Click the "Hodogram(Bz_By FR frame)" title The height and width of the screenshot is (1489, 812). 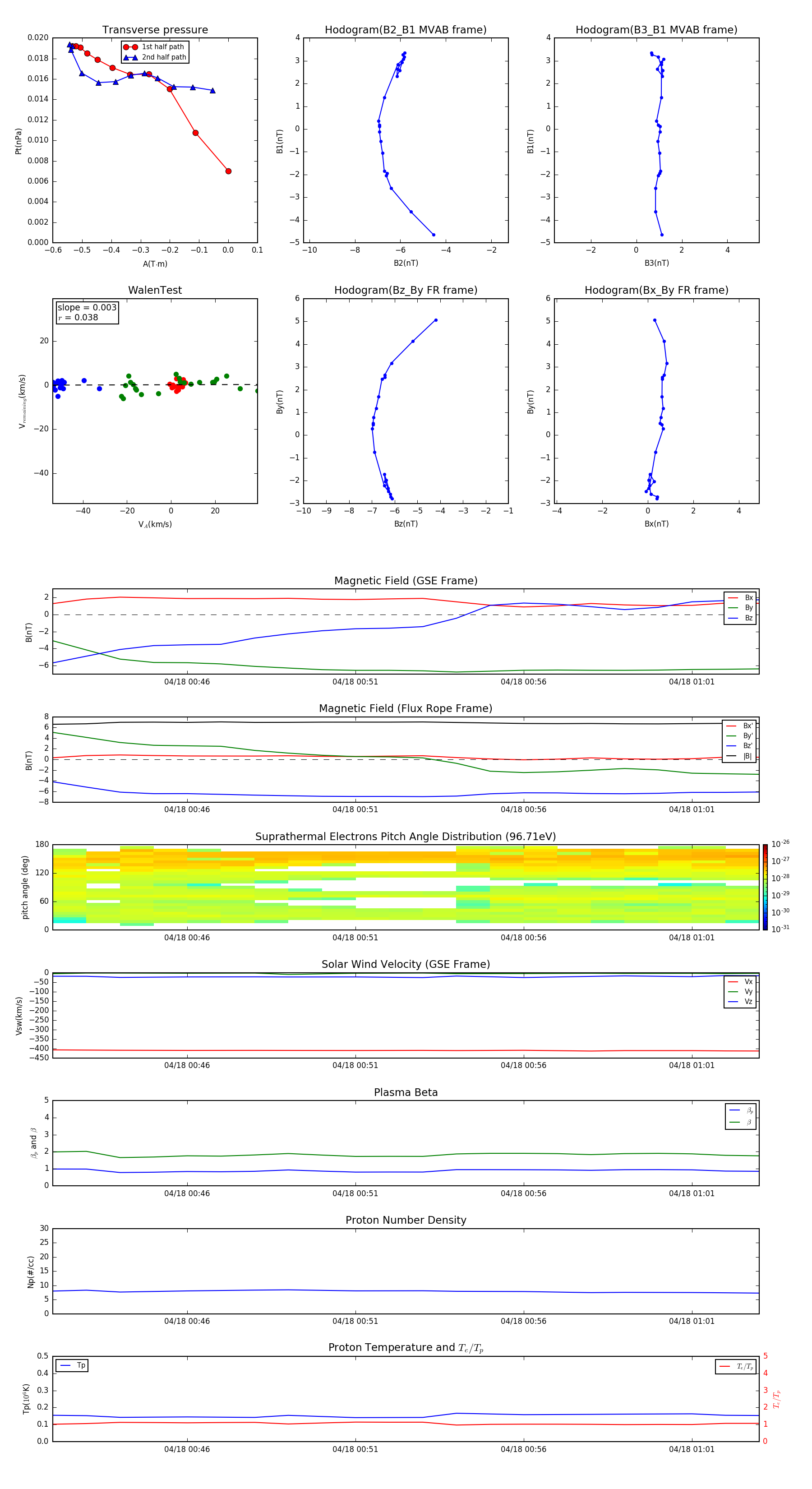(406, 290)
